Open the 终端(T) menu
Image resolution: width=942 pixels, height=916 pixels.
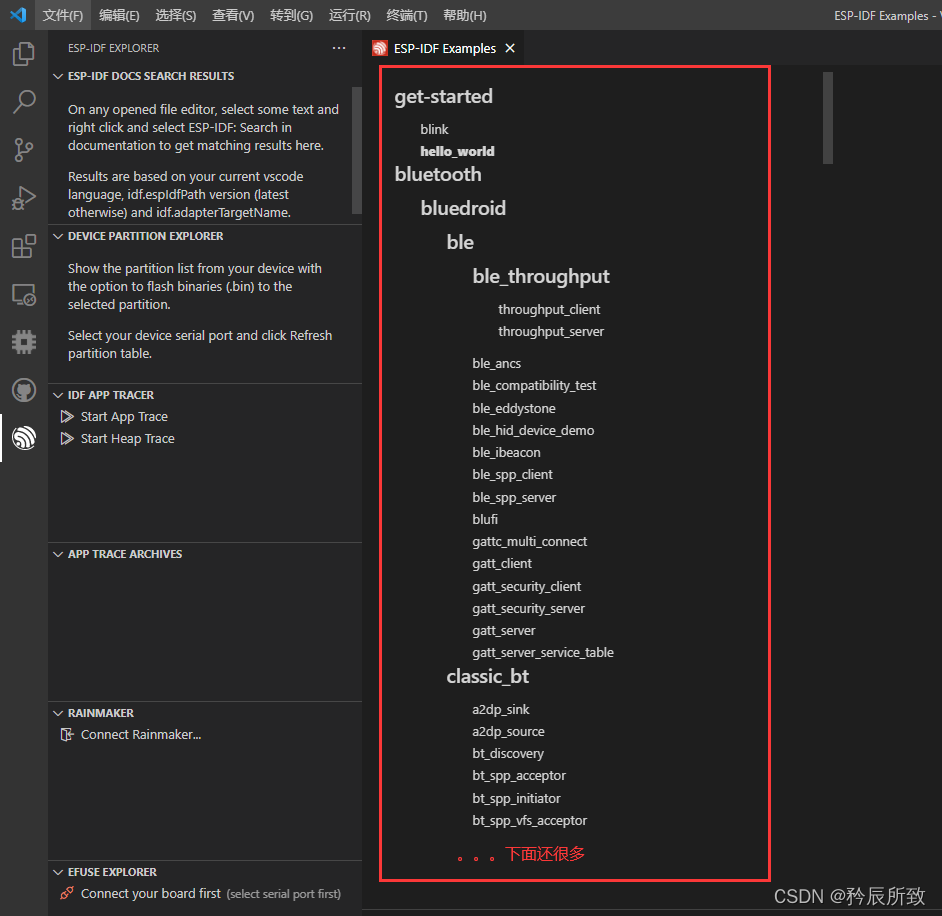tap(407, 15)
